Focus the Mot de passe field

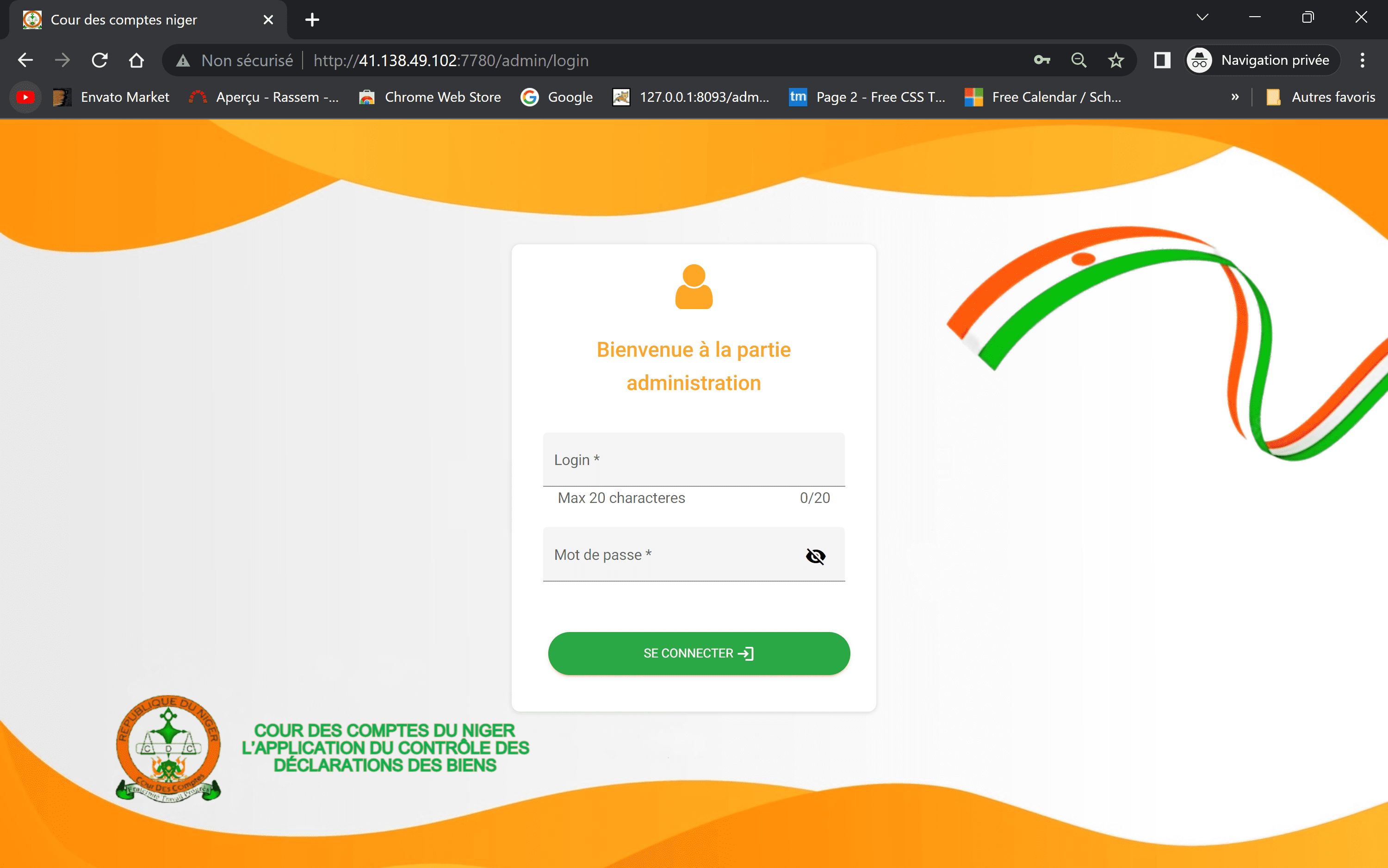pyautogui.click(x=694, y=554)
